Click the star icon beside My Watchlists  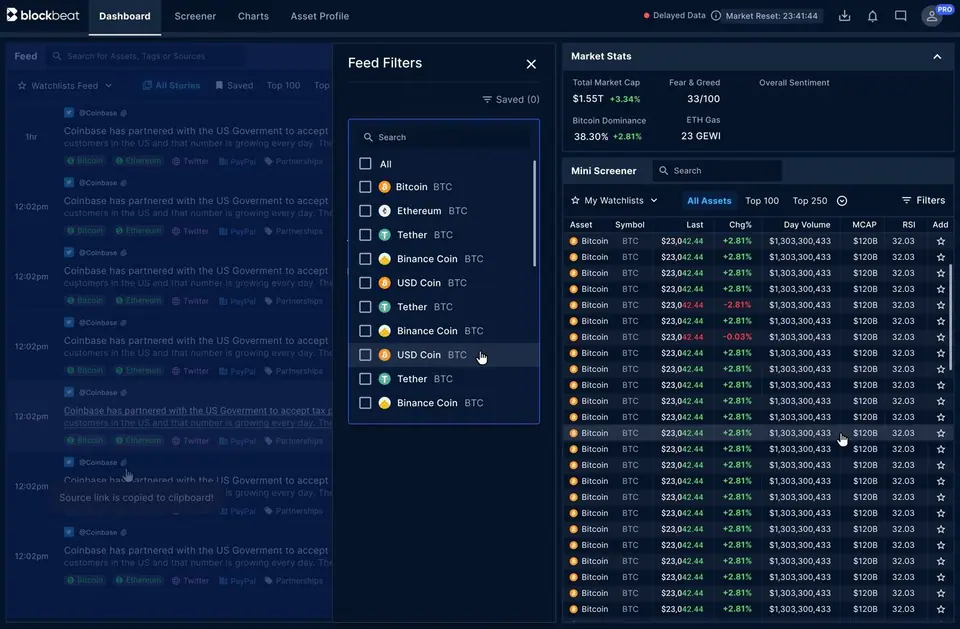tap(575, 200)
